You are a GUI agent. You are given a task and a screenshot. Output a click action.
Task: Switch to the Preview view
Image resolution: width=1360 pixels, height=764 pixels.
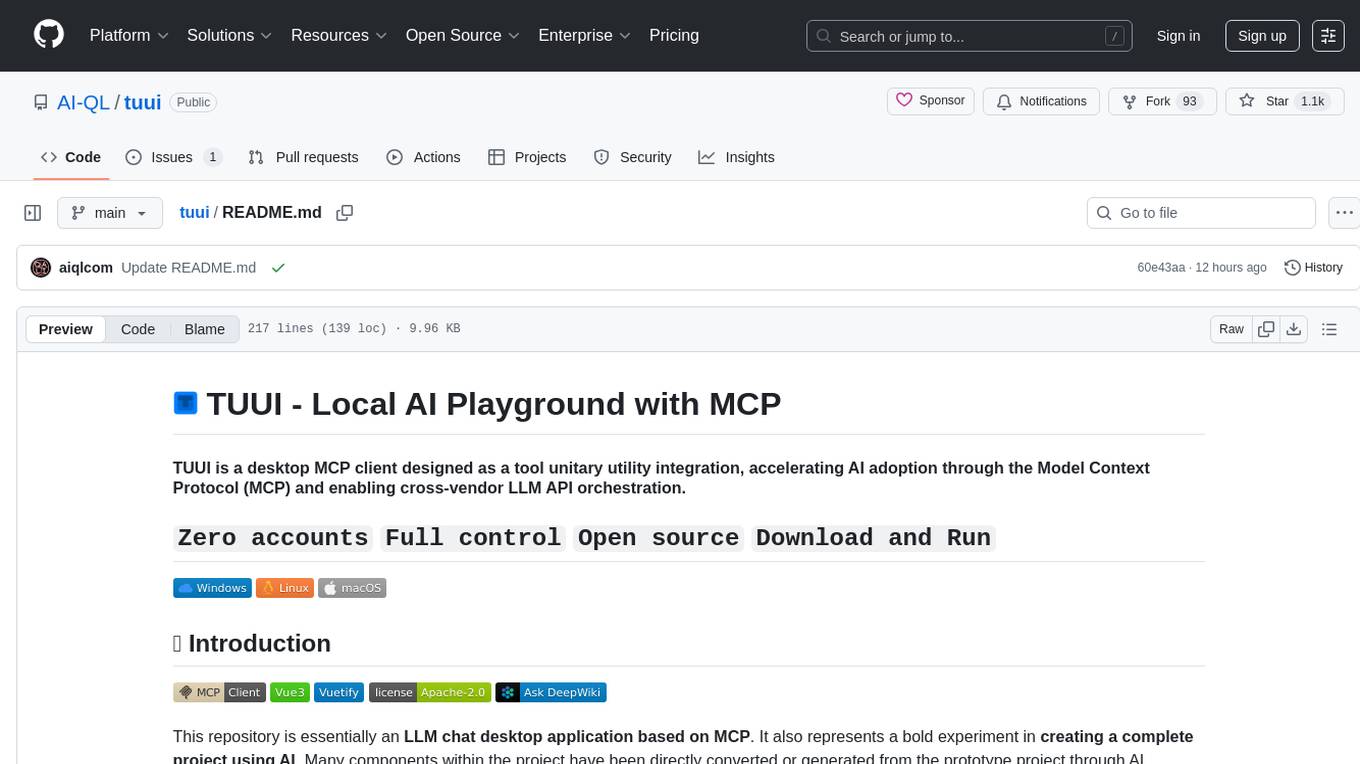(66, 329)
